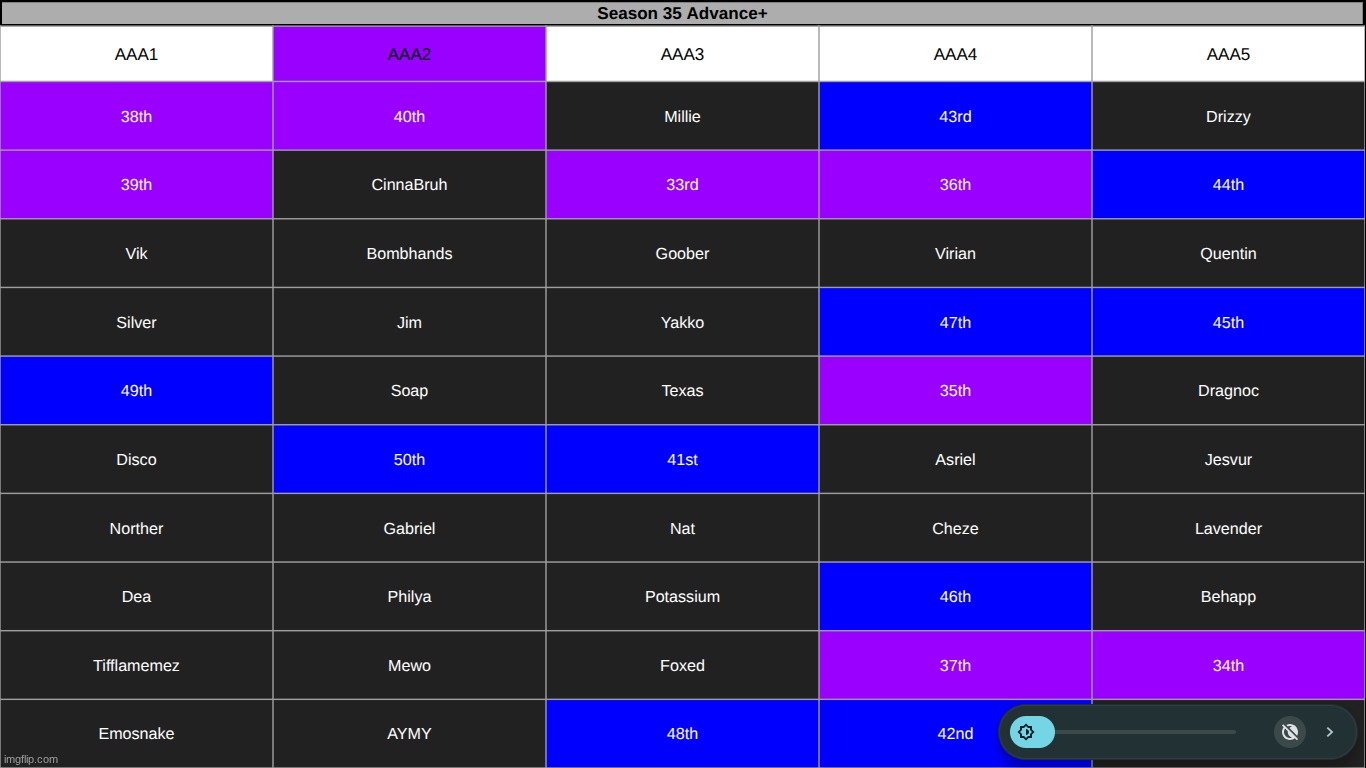1366x768 pixels.
Task: Toggle the Night Light button
Action: (1290, 732)
